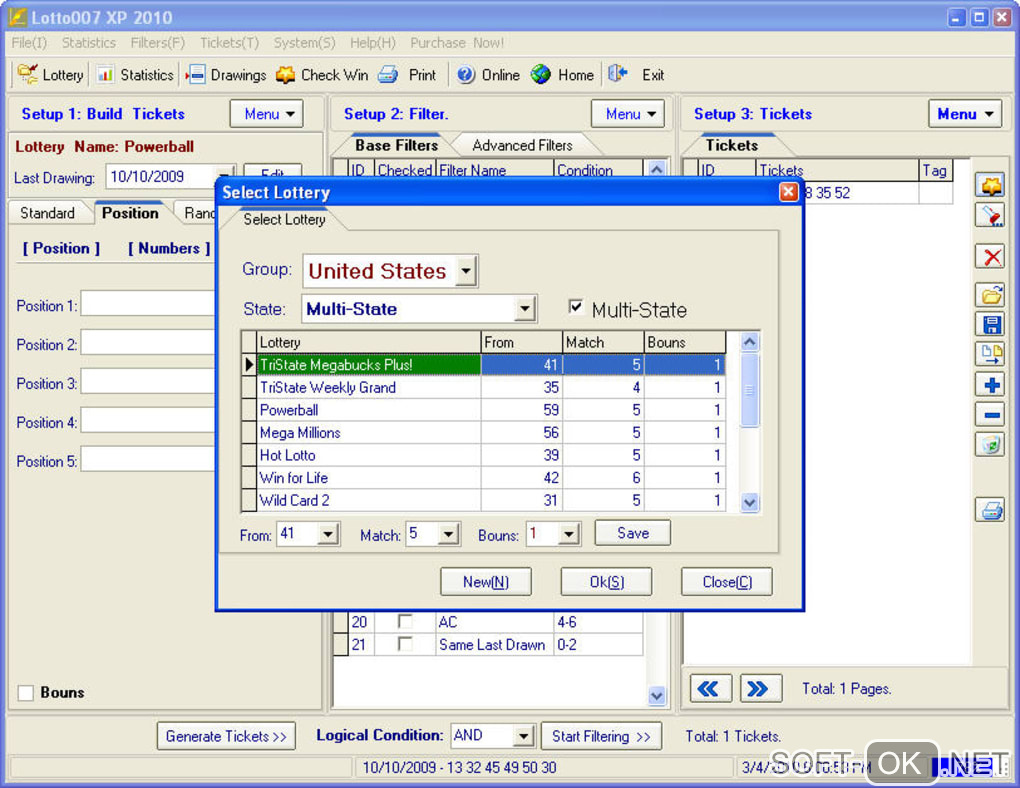Image resolution: width=1020 pixels, height=788 pixels.
Task: Click the open folder icon in Tickets sidebar
Action: click(x=990, y=295)
